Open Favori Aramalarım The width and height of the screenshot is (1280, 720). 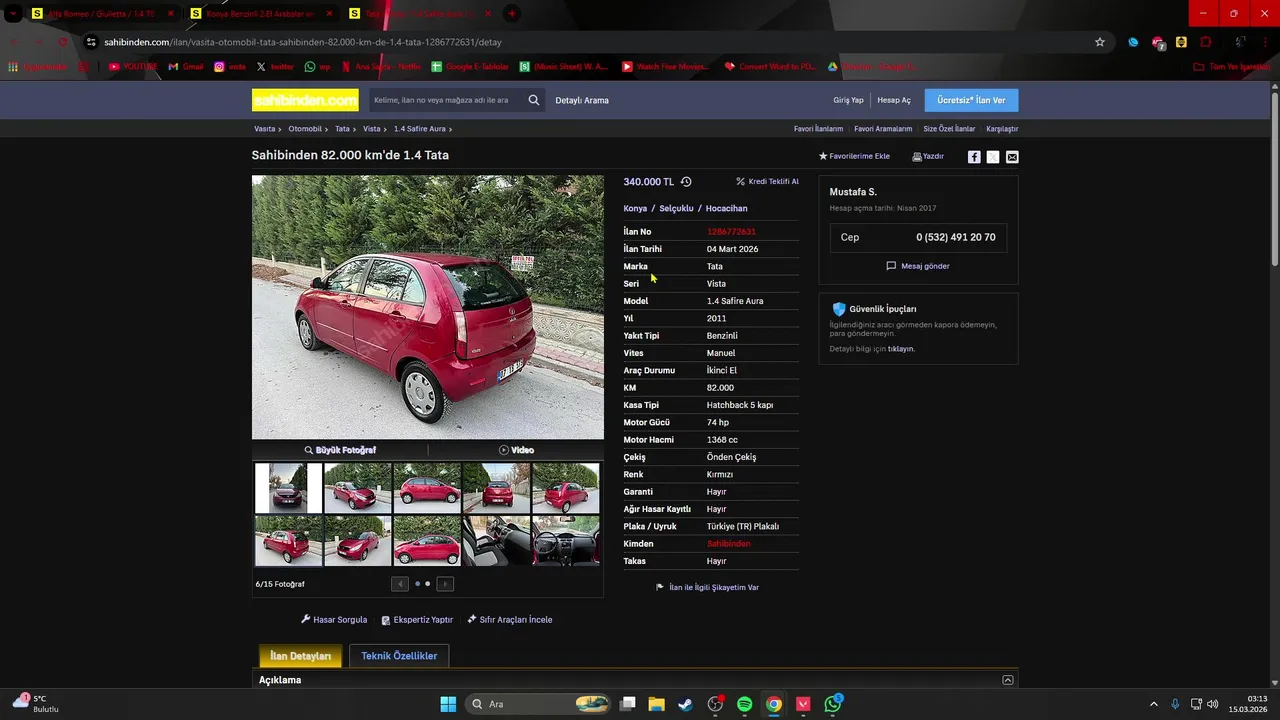pos(883,129)
